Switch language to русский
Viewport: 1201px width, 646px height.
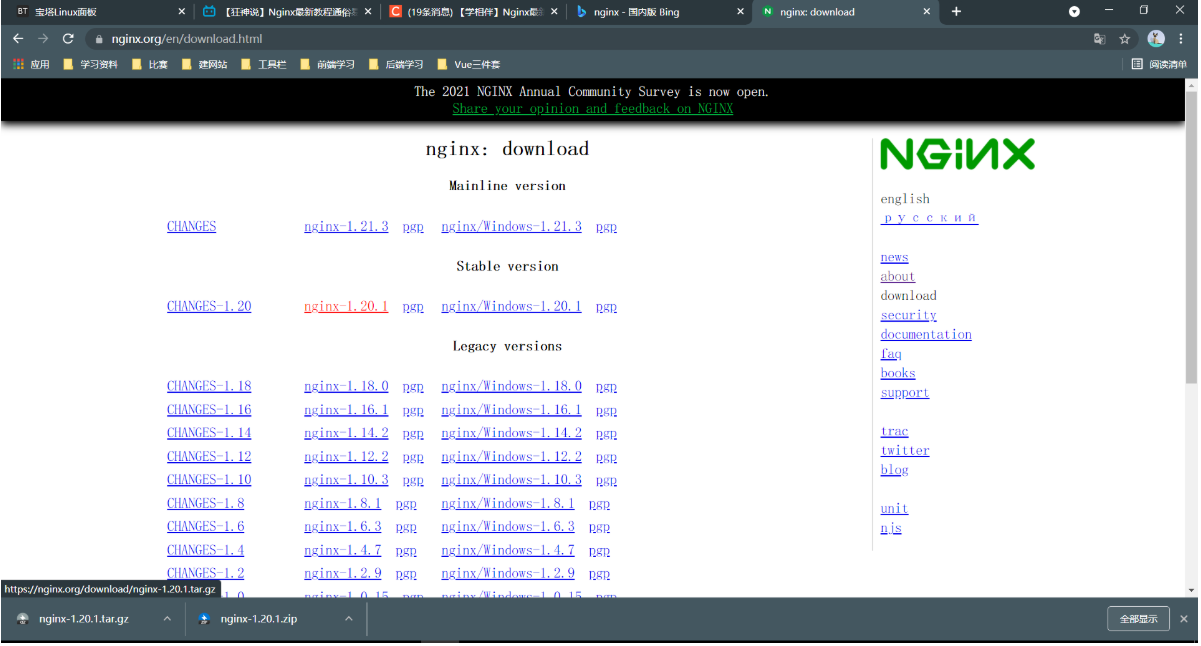point(929,218)
